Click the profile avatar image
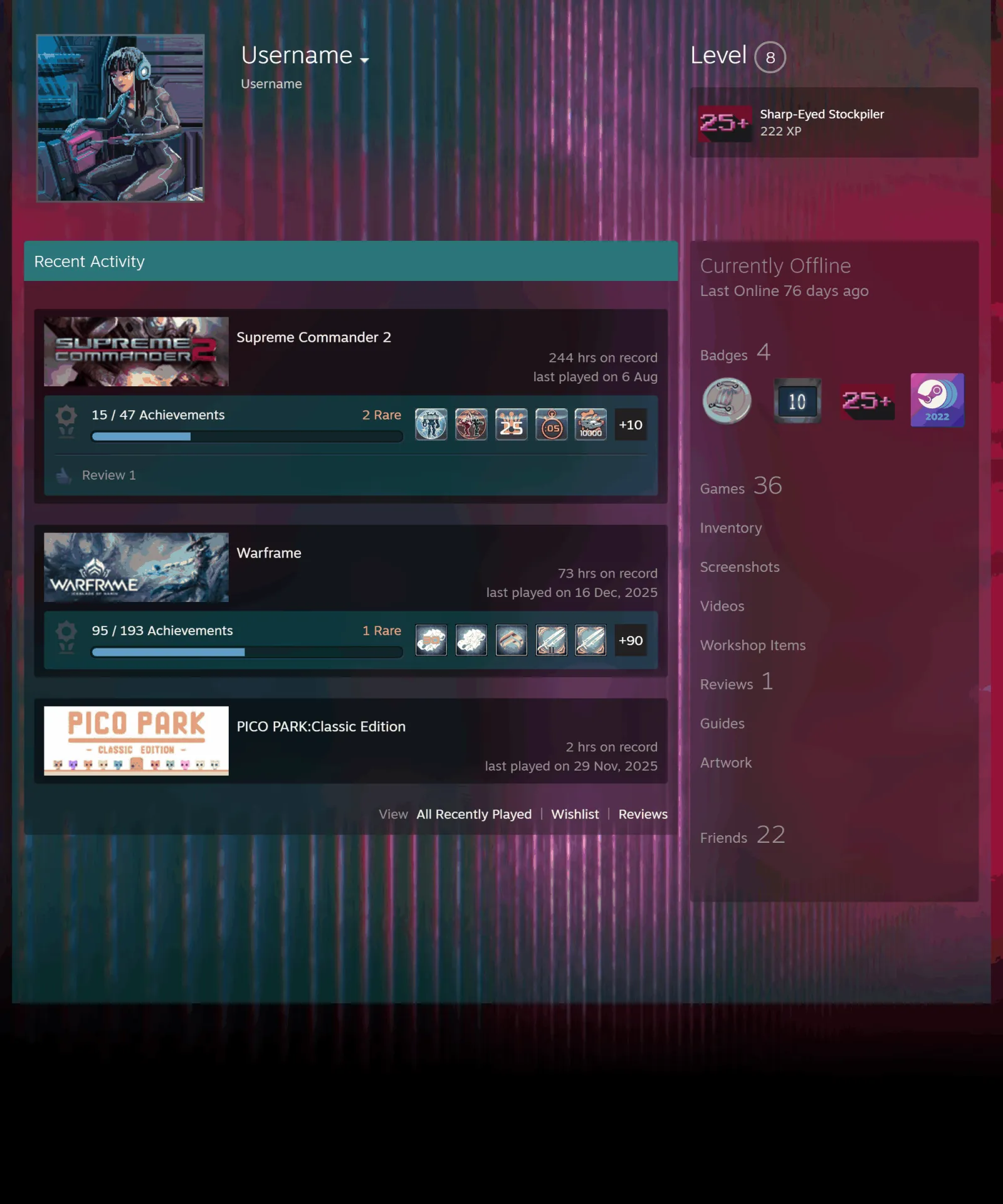This screenshot has width=1003, height=1204. pyautogui.click(x=120, y=118)
